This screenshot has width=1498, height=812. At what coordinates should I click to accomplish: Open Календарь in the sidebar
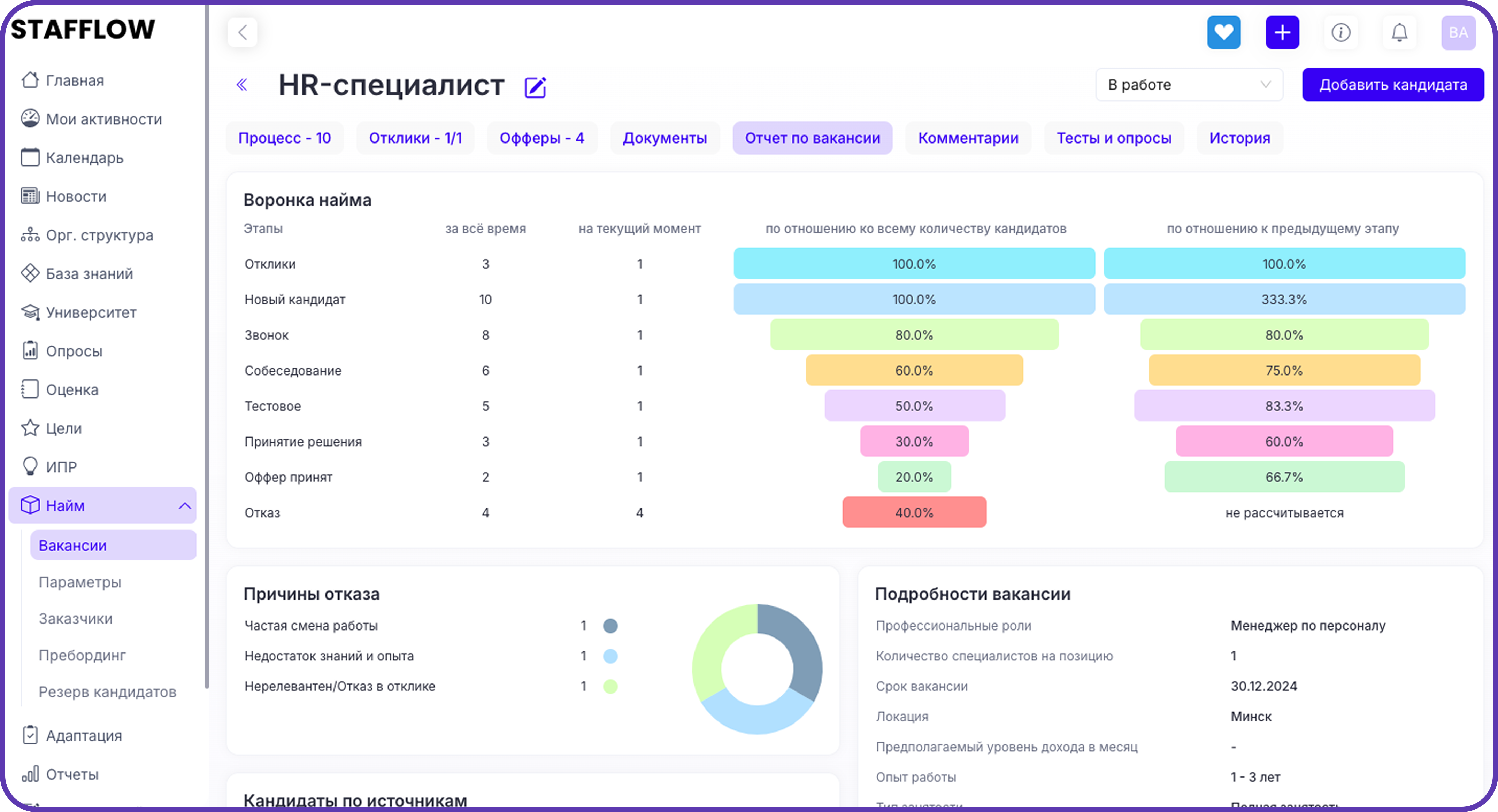[x=84, y=157]
